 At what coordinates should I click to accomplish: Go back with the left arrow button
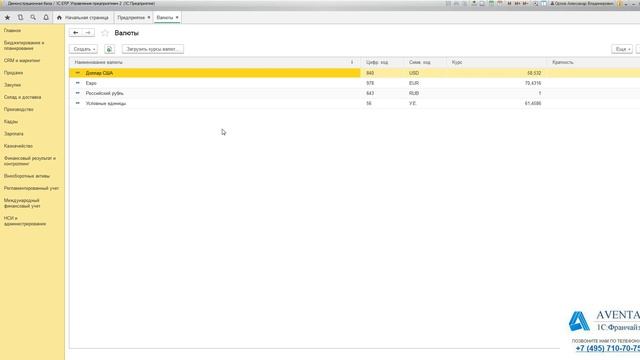tap(76, 33)
